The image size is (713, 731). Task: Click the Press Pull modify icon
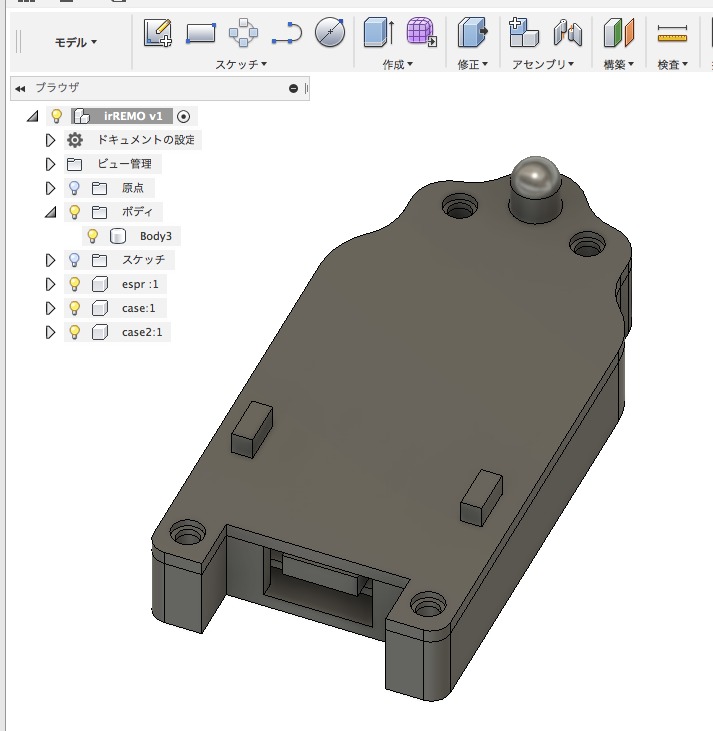coord(471,33)
